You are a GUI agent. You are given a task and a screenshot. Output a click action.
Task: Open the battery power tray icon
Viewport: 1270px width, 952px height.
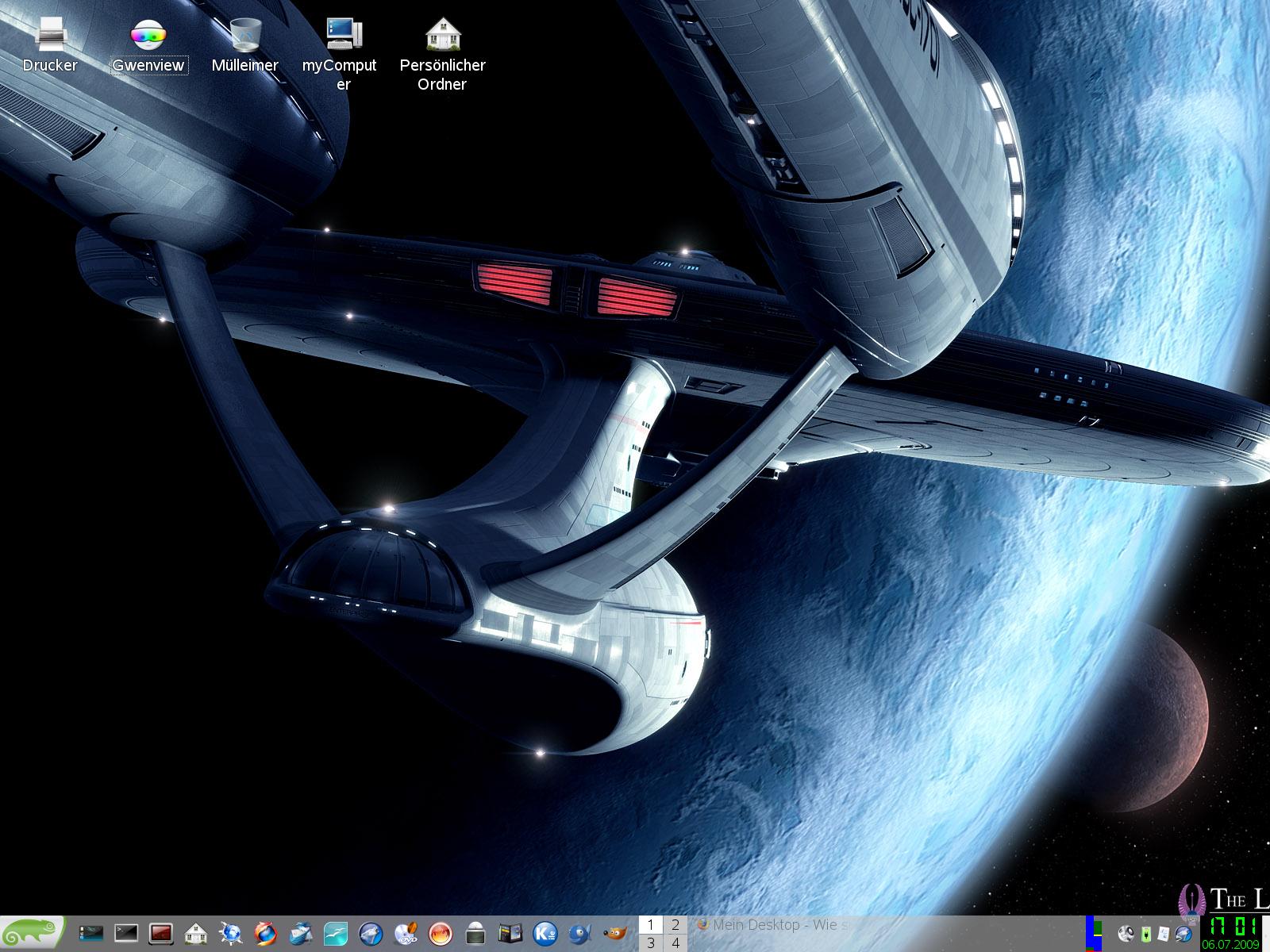click(x=1146, y=935)
